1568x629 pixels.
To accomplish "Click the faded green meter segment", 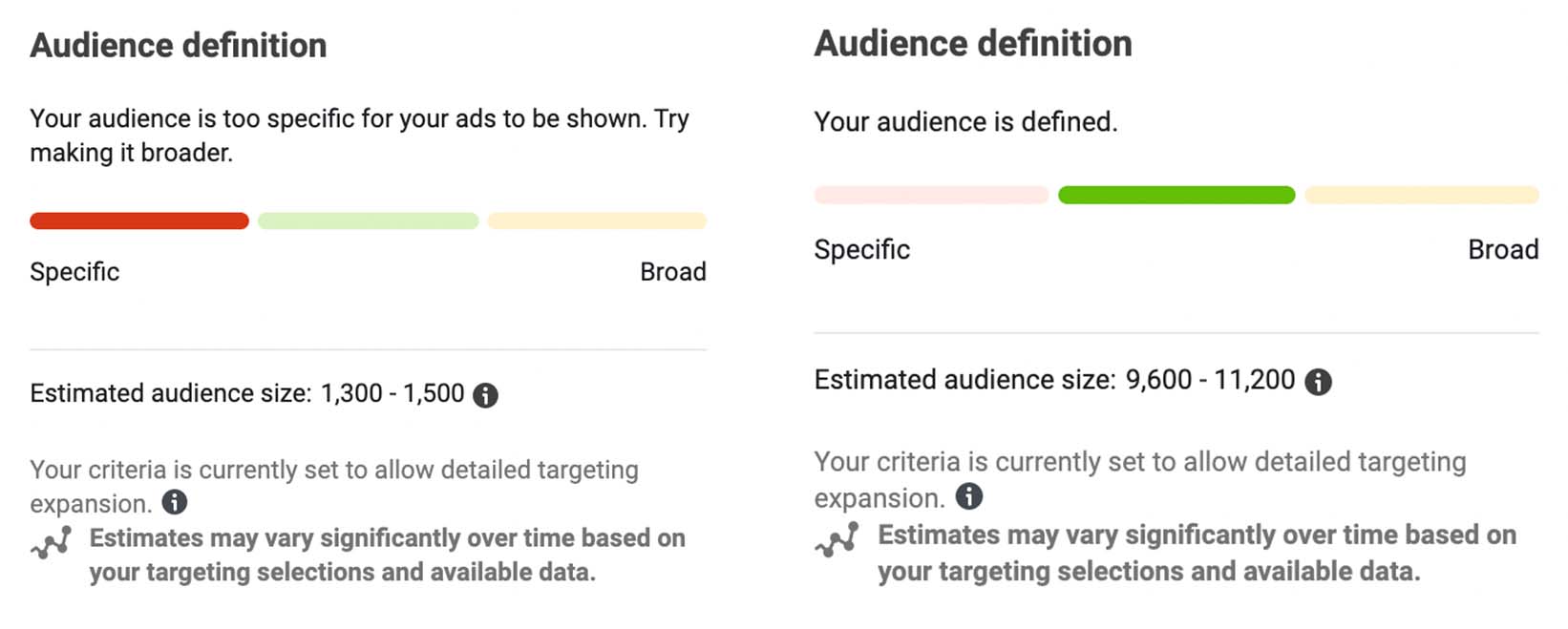I will click(x=368, y=221).
